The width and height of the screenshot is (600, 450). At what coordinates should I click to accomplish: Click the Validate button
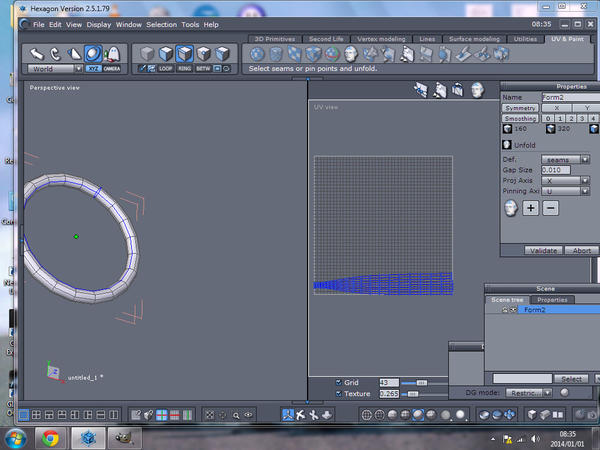543,251
